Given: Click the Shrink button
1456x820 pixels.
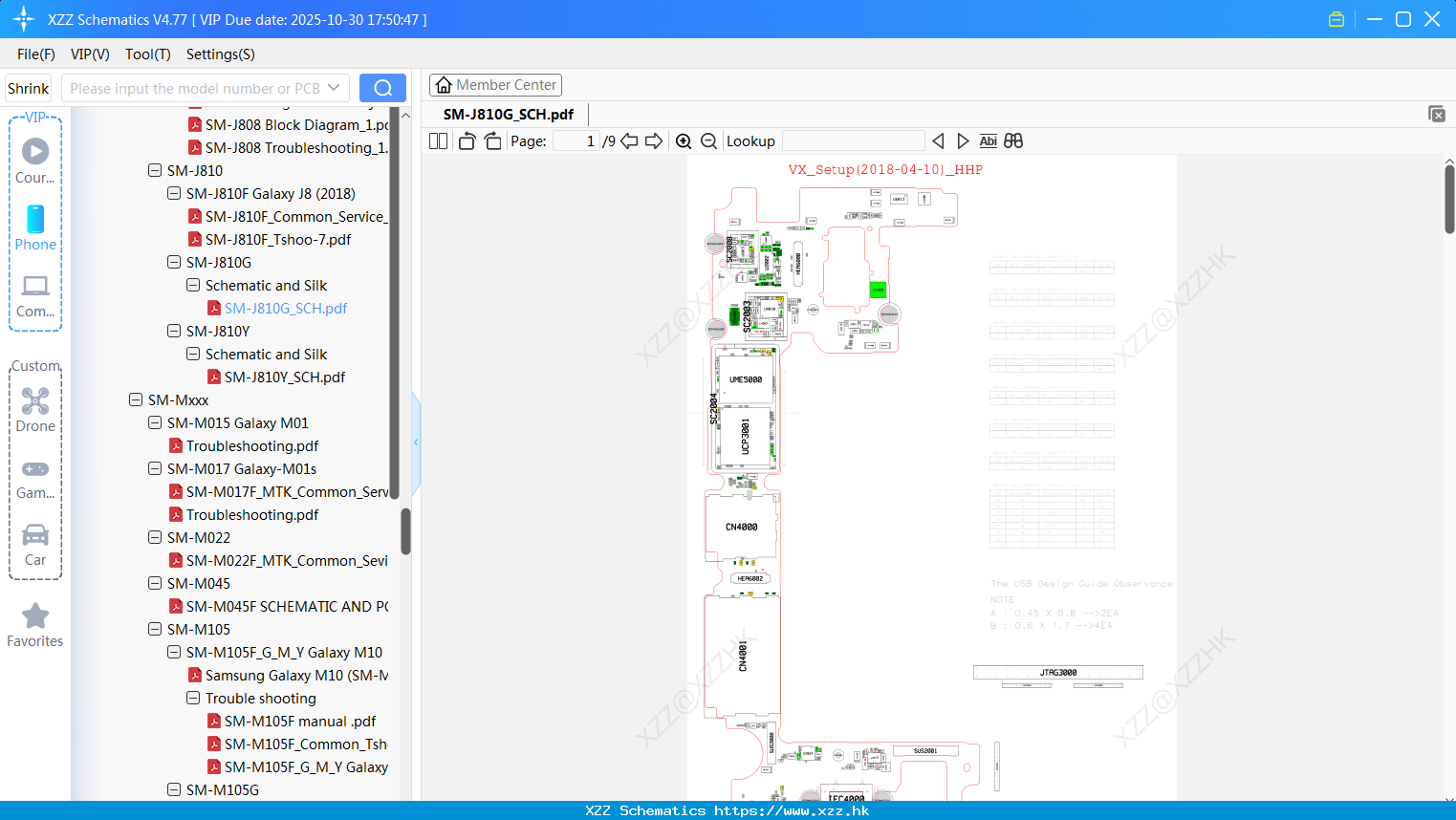Looking at the screenshot, I should [28, 88].
